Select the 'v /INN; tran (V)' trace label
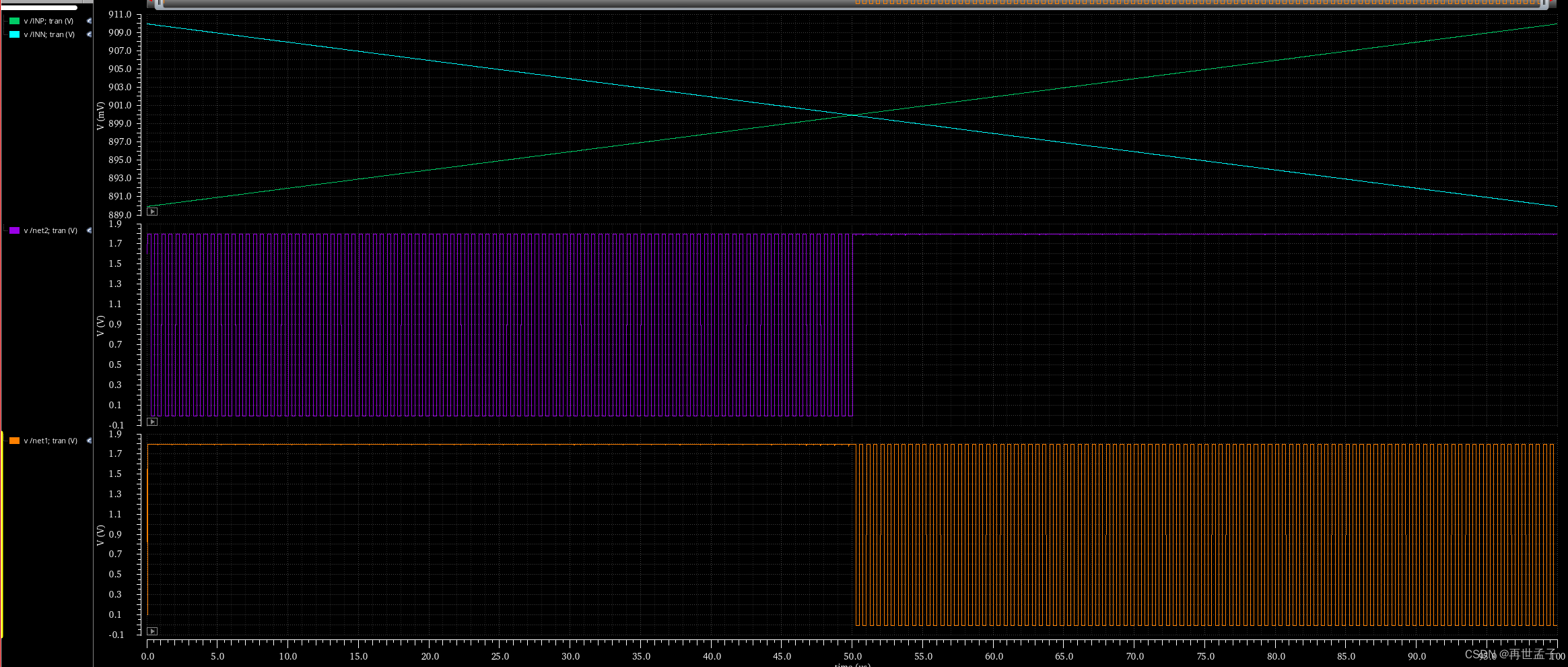The height and width of the screenshot is (667, 1568). [49, 34]
